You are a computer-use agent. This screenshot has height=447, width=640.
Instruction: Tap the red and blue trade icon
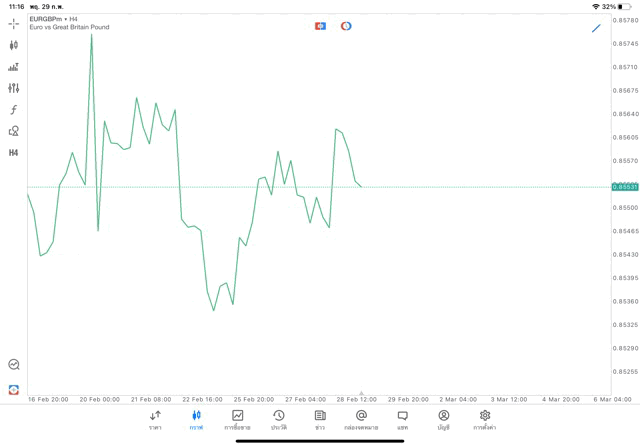click(320, 26)
